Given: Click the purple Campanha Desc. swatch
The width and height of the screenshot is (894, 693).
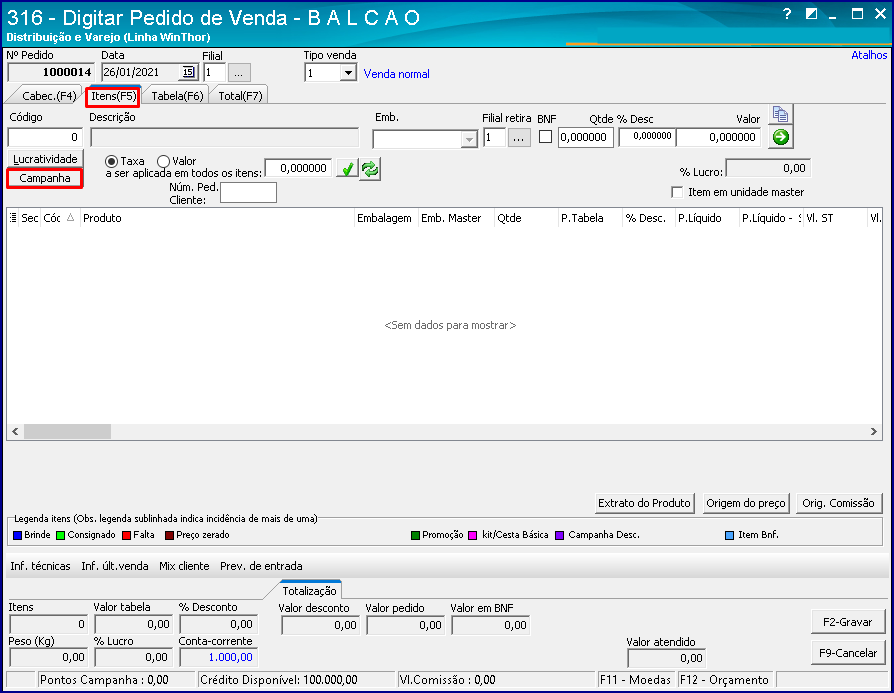Looking at the screenshot, I should coord(560,536).
